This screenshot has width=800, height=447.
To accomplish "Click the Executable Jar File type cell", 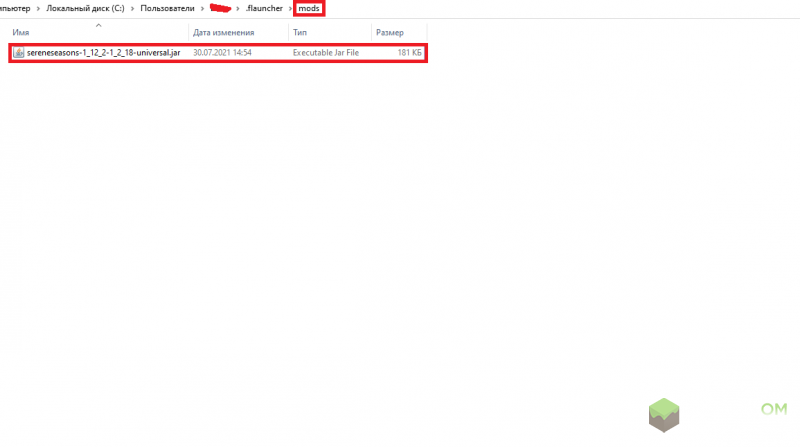I will [325, 52].
